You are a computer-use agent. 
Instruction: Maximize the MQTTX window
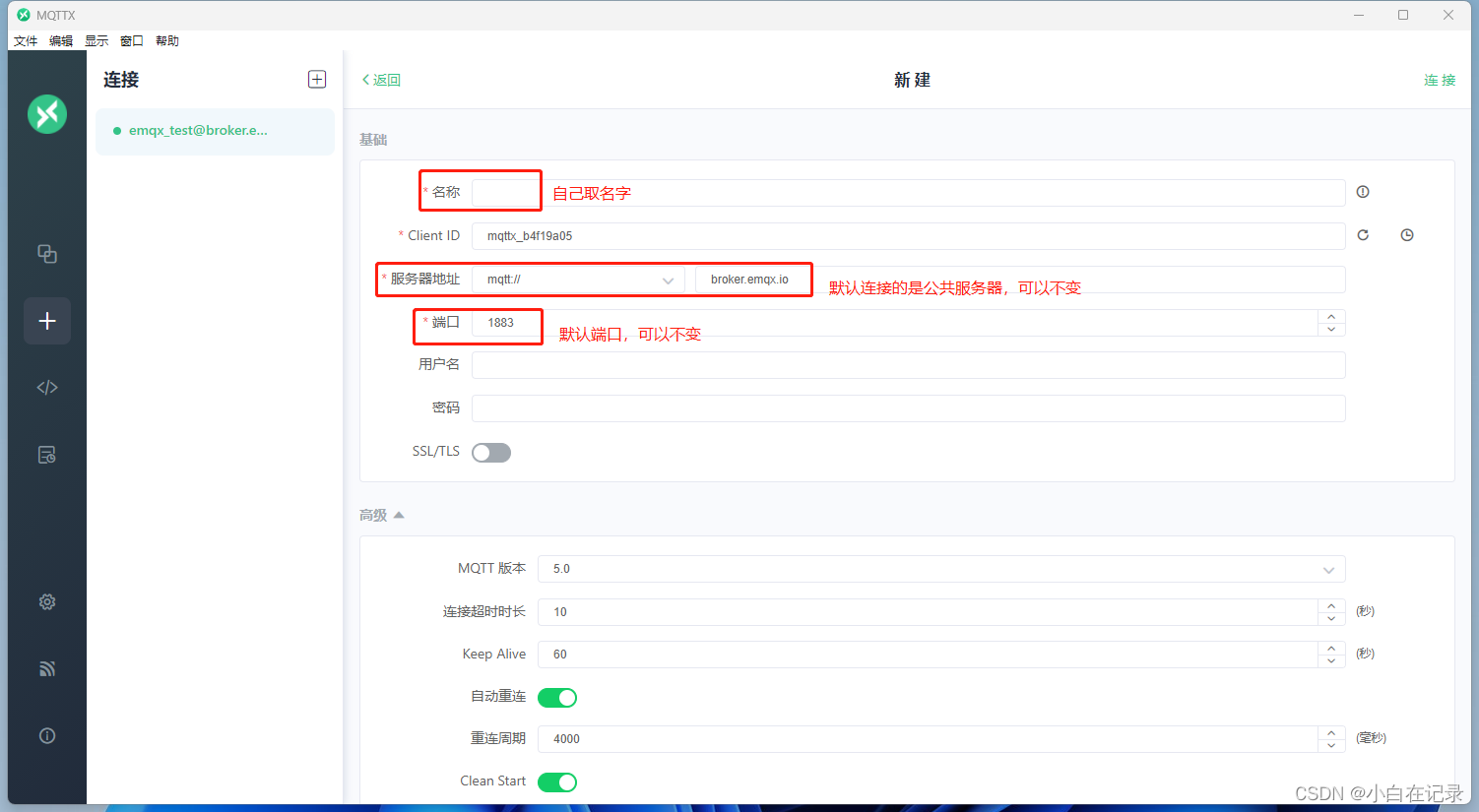1403,15
